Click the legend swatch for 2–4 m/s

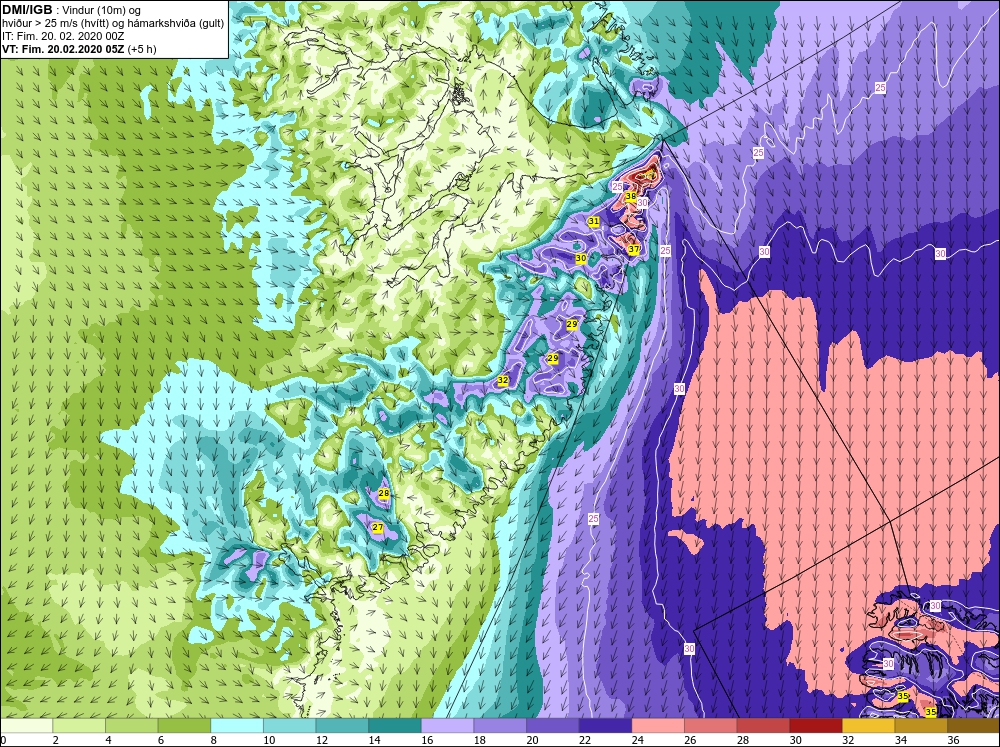[79, 725]
